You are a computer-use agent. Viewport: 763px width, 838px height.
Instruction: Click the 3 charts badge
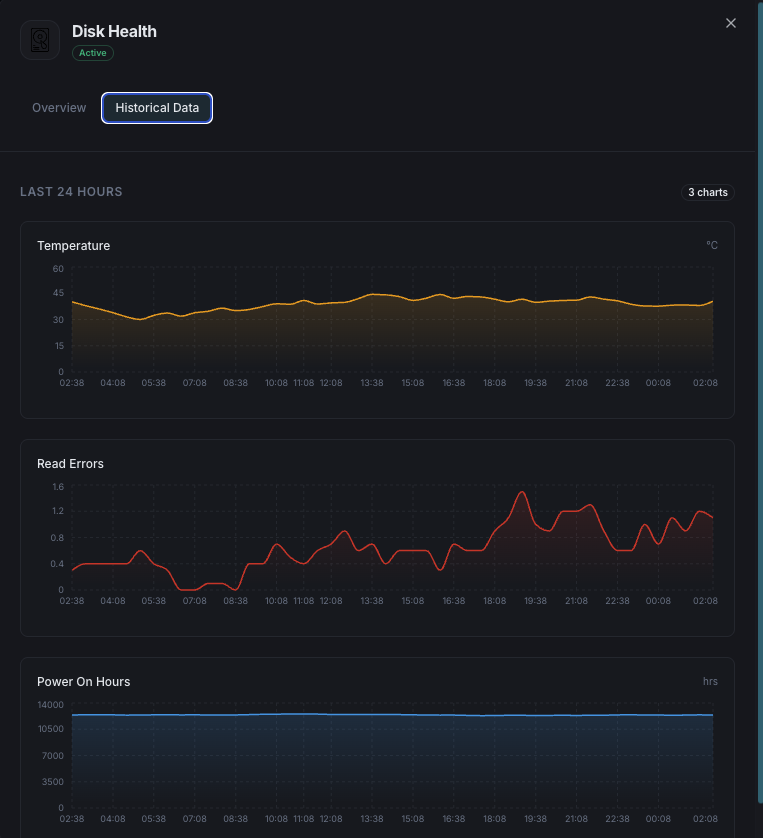tap(707, 192)
